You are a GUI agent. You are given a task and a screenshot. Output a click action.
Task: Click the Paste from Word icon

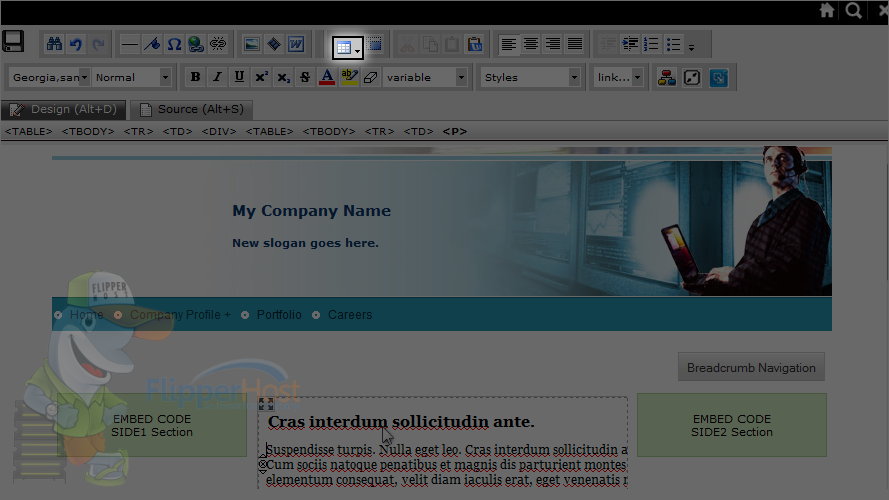click(x=296, y=44)
